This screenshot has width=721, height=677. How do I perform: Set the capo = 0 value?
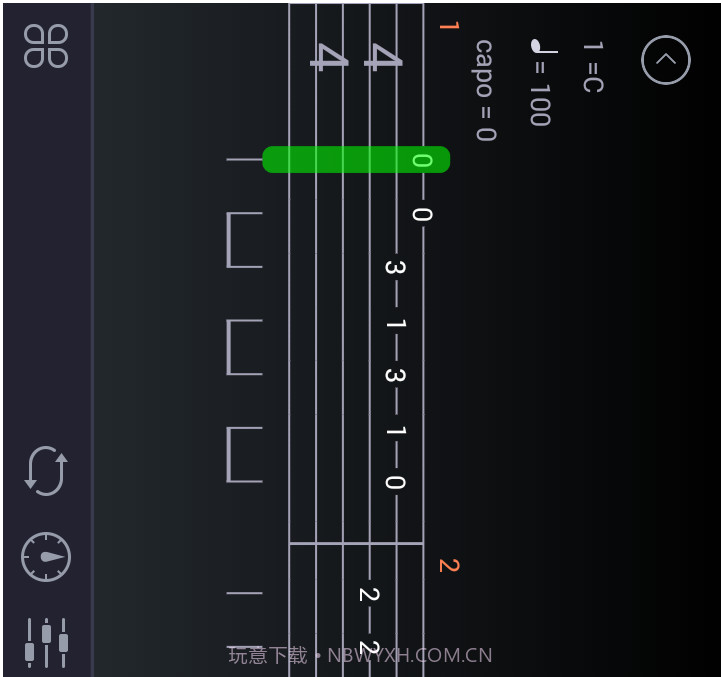[x=486, y=90]
